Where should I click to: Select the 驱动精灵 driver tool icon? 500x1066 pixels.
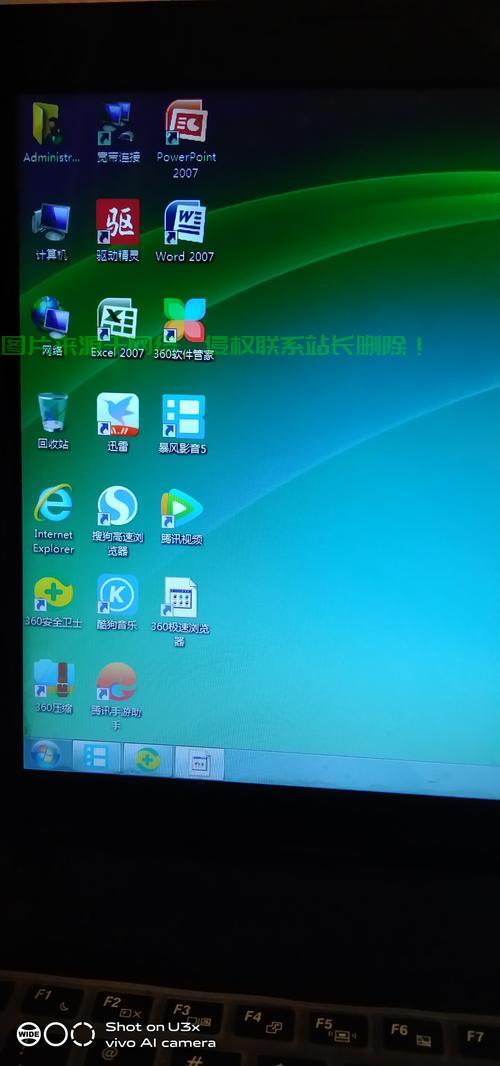(x=118, y=222)
